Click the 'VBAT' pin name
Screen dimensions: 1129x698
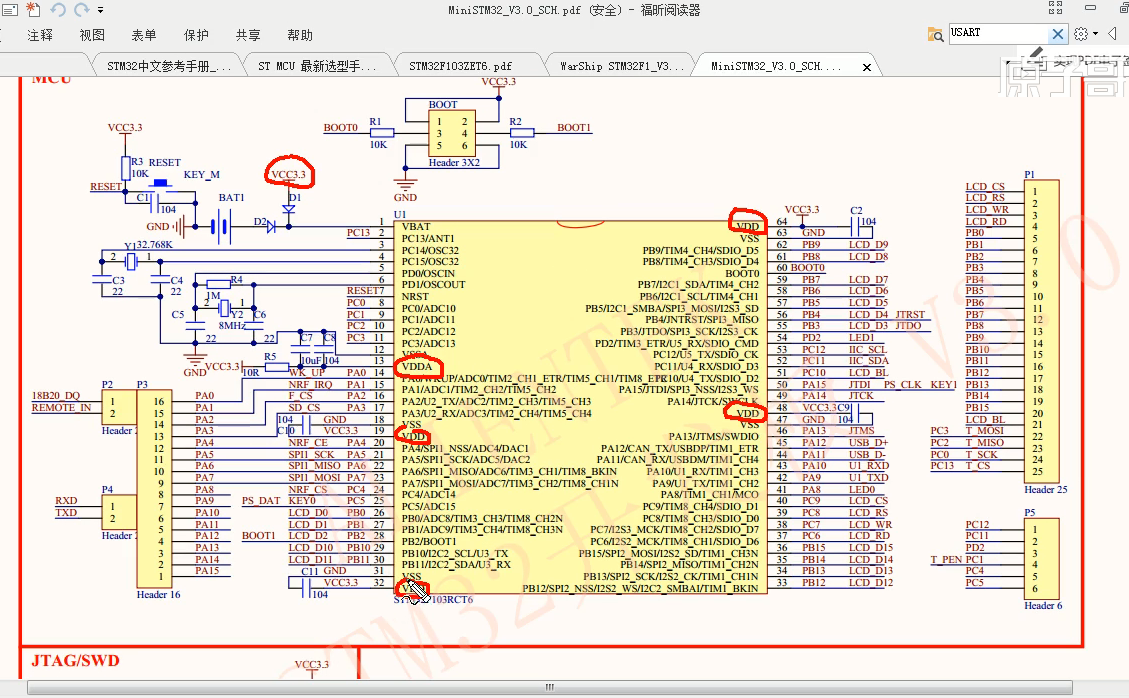pyautogui.click(x=416, y=226)
